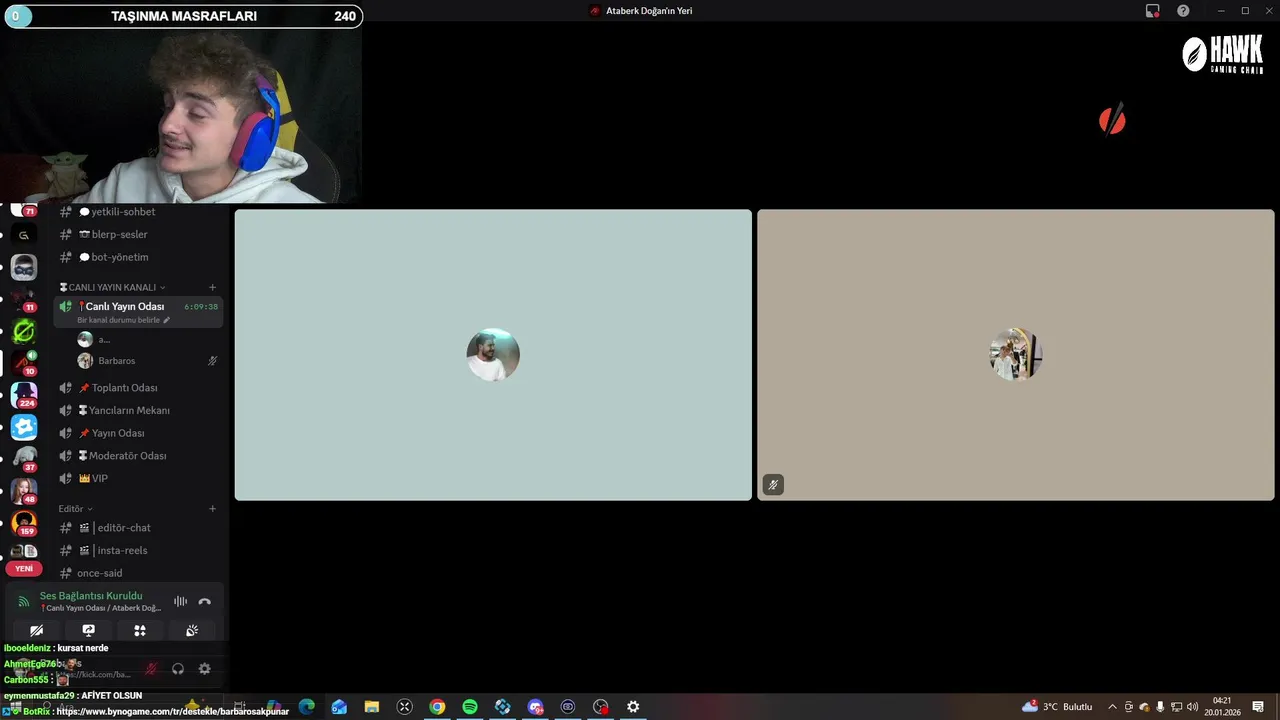Screen dimensions: 1280x720
Task: Open soundboard icon in voice panel
Action: (192, 630)
